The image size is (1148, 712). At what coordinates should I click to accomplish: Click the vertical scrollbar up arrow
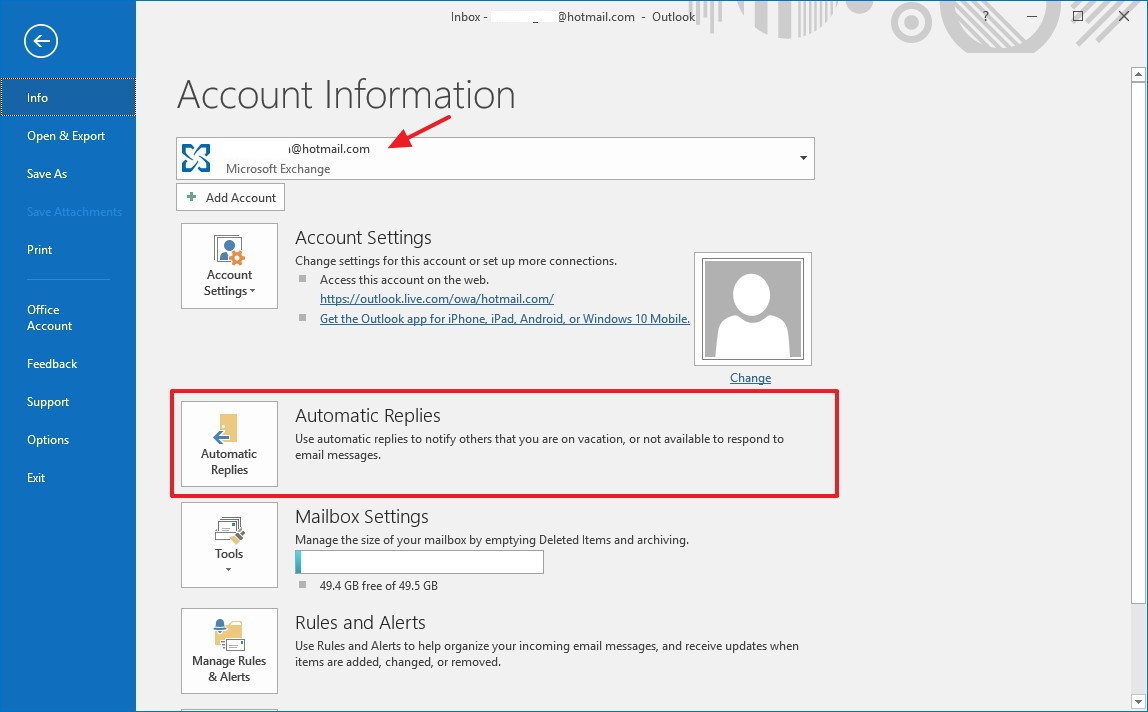[x=1138, y=74]
